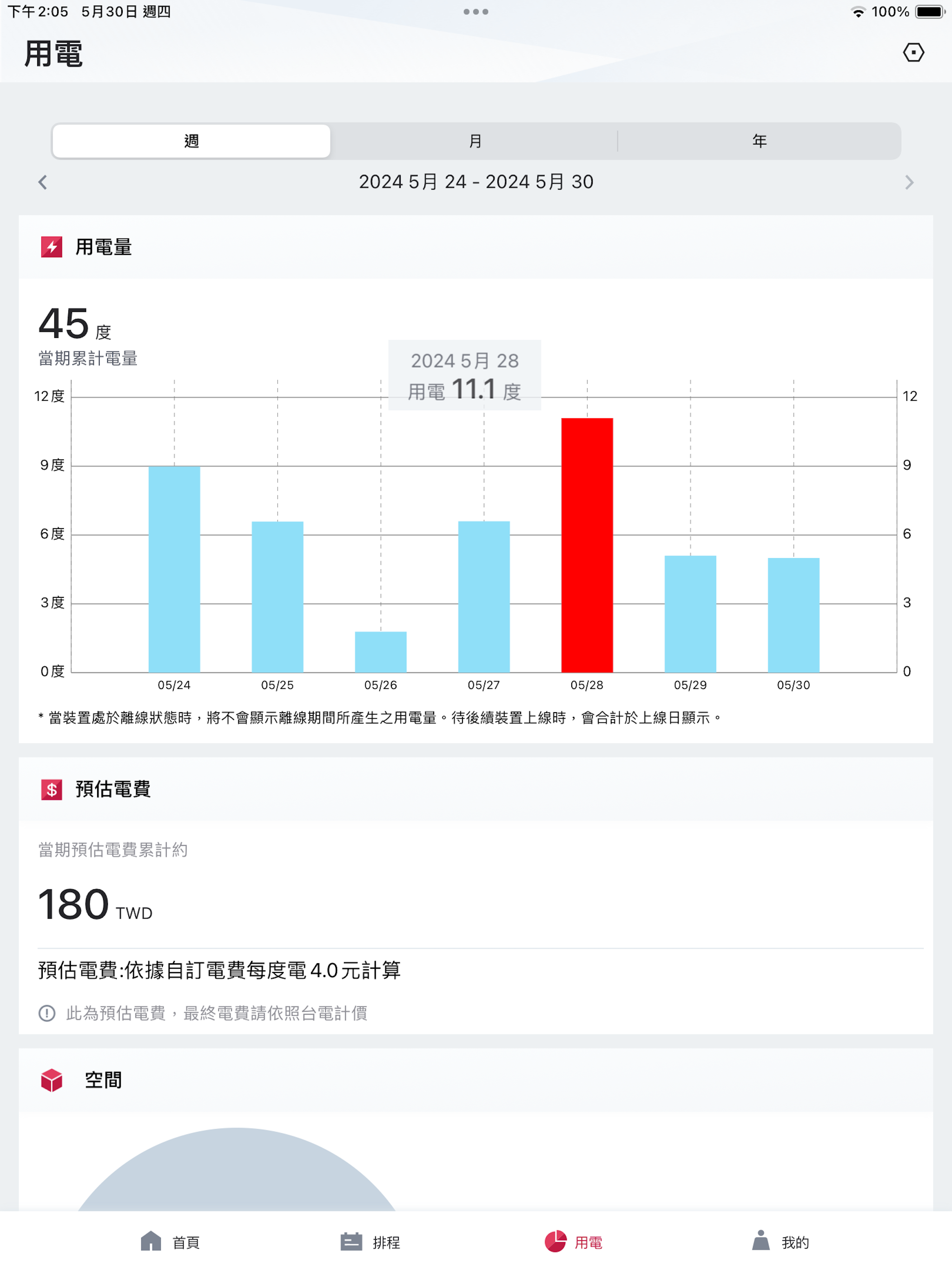Tap the gray 空間 pie chart
This screenshot has width=952, height=1270.
pyautogui.click(x=237, y=1170)
